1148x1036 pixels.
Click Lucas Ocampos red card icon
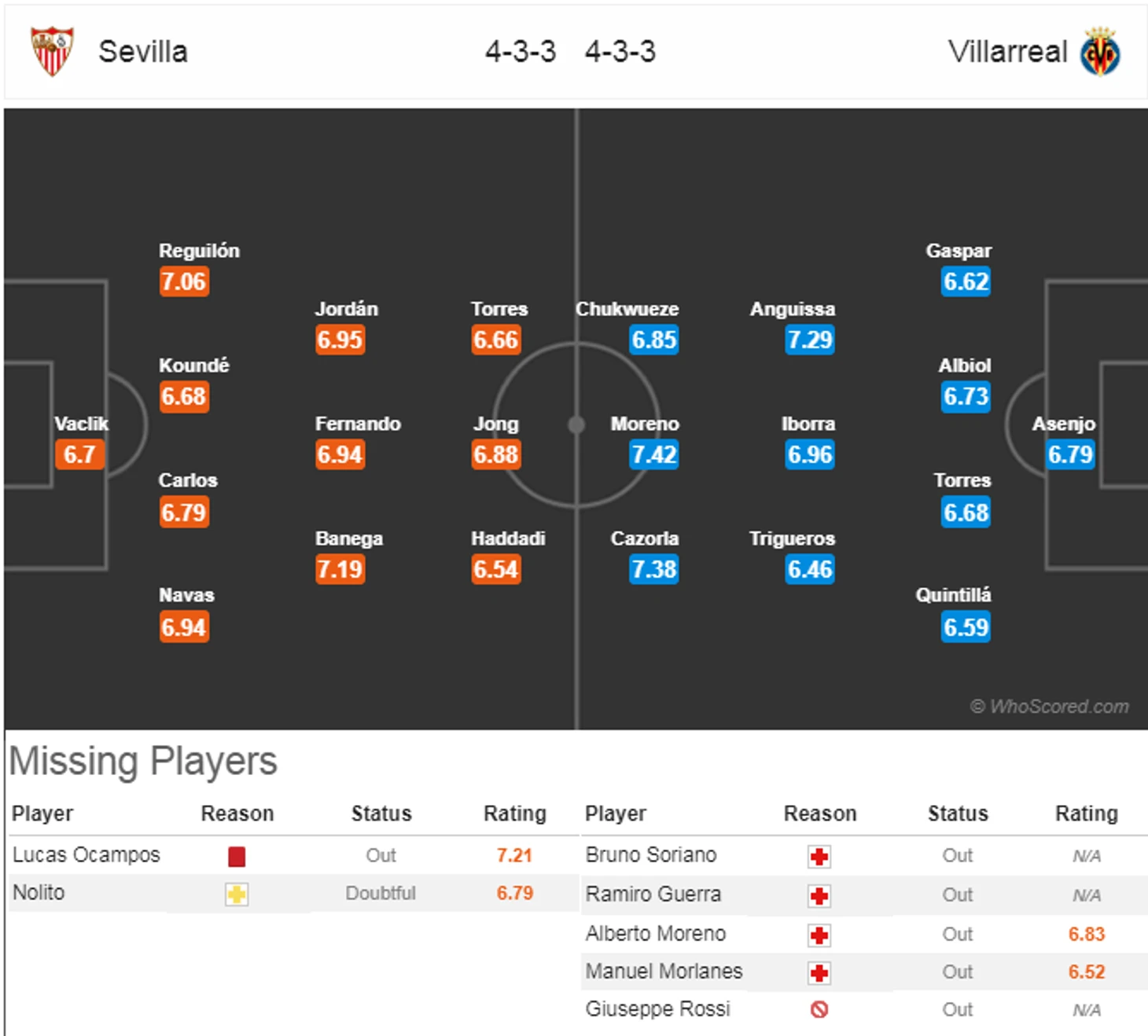tap(237, 856)
